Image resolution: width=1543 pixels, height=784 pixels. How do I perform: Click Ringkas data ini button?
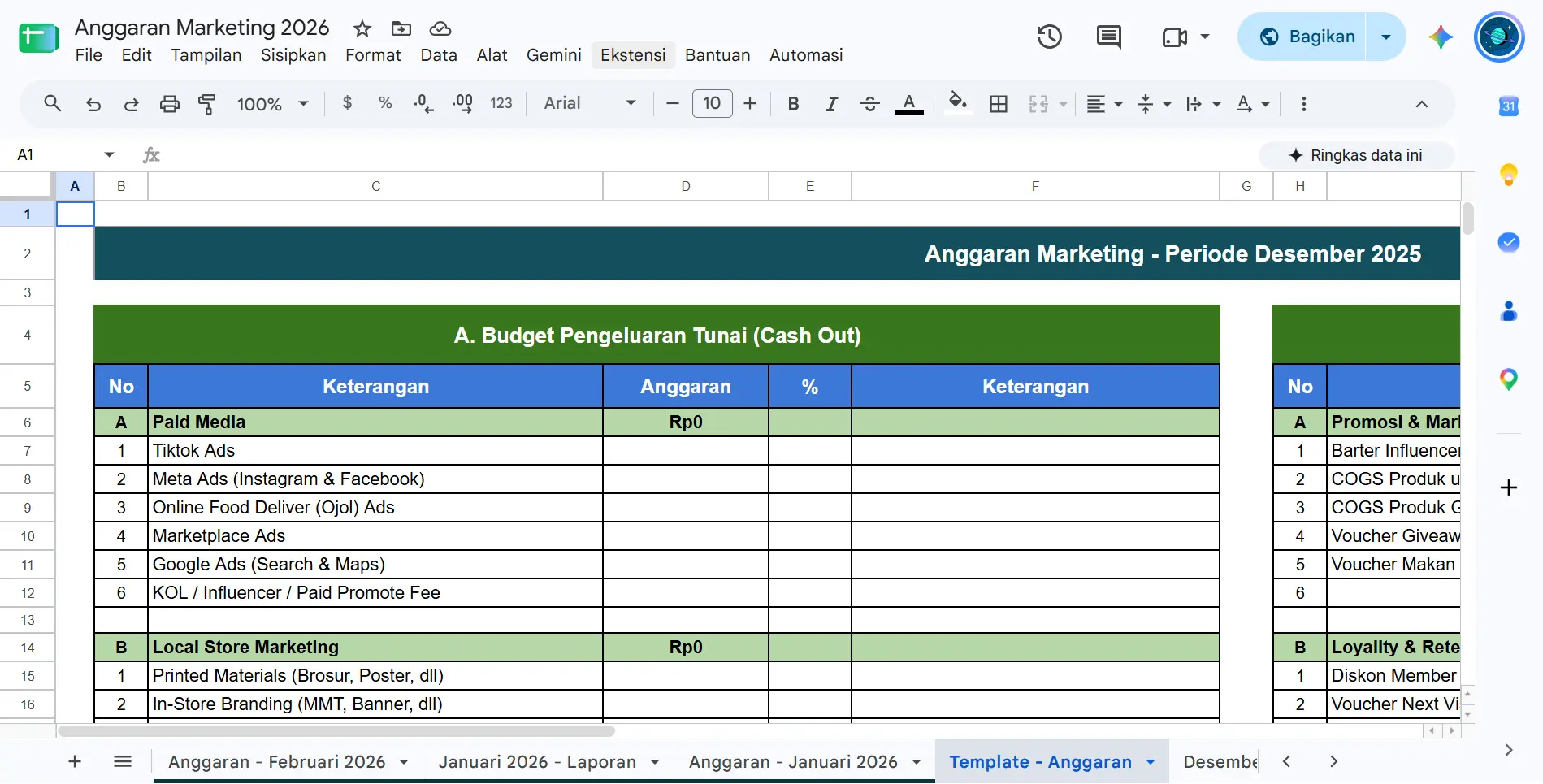1356,155
